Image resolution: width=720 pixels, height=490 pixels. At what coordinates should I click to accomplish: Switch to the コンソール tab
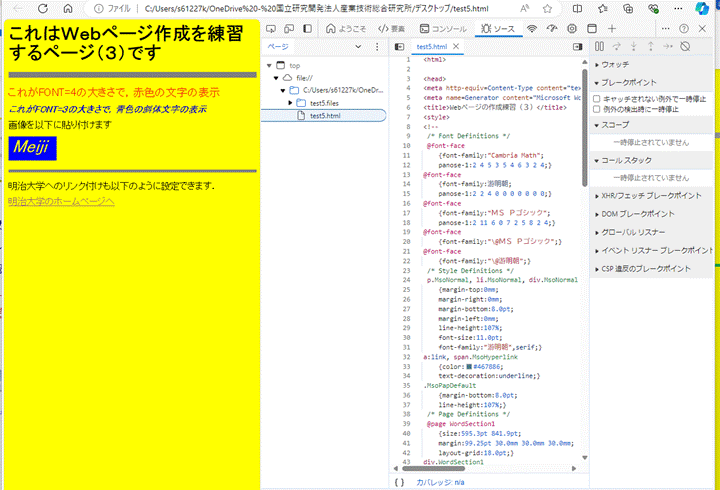pos(442,29)
